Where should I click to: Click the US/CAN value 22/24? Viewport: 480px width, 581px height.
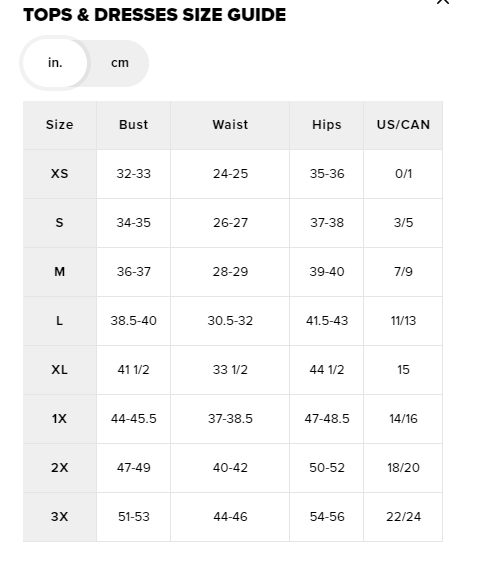tap(403, 517)
